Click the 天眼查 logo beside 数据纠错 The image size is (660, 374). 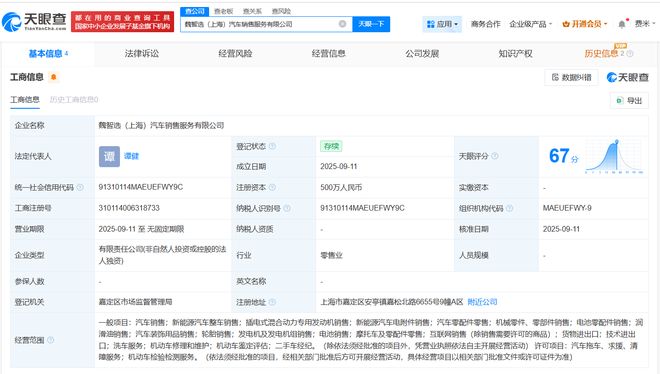pos(628,77)
